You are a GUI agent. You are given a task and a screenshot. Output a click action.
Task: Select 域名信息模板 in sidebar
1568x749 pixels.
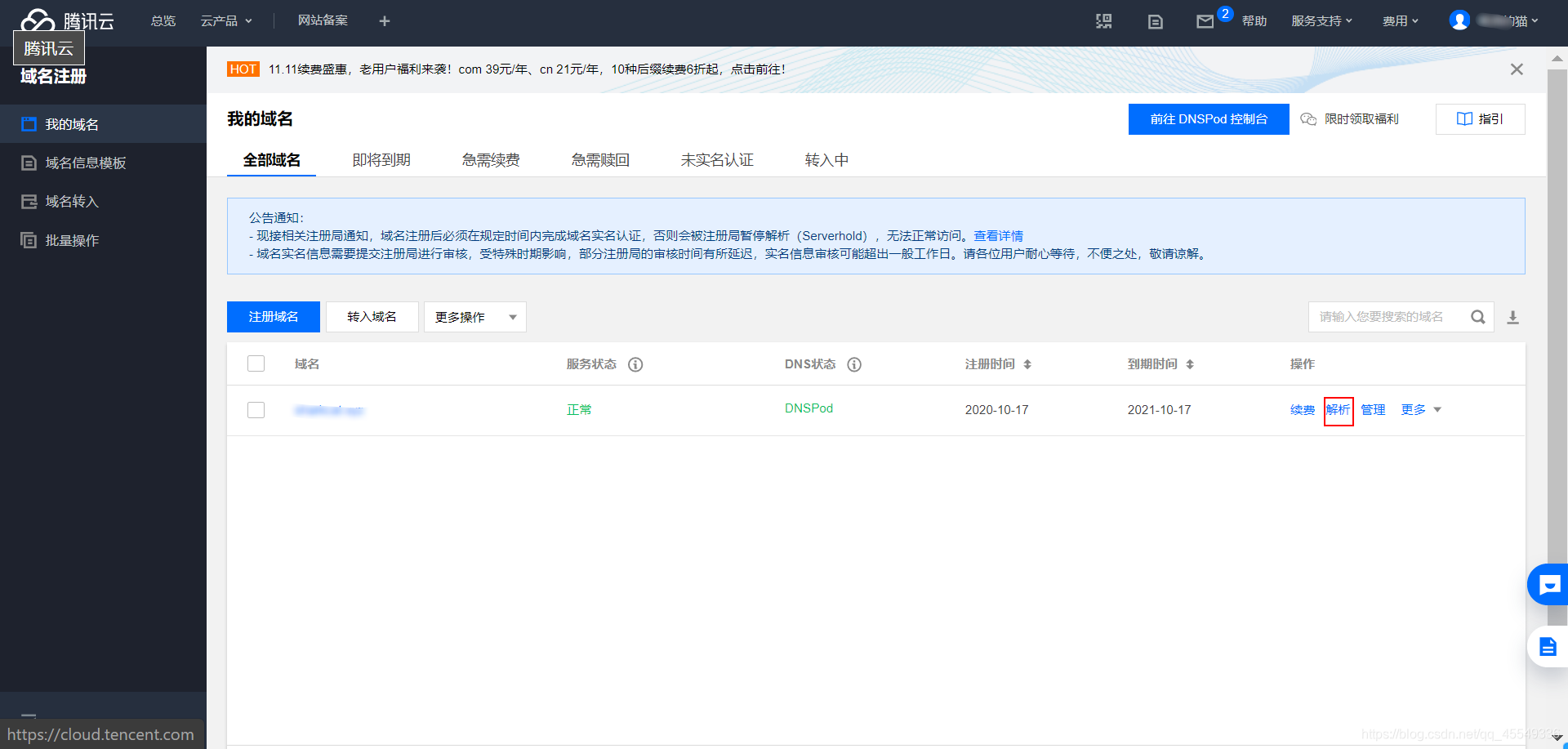103,163
